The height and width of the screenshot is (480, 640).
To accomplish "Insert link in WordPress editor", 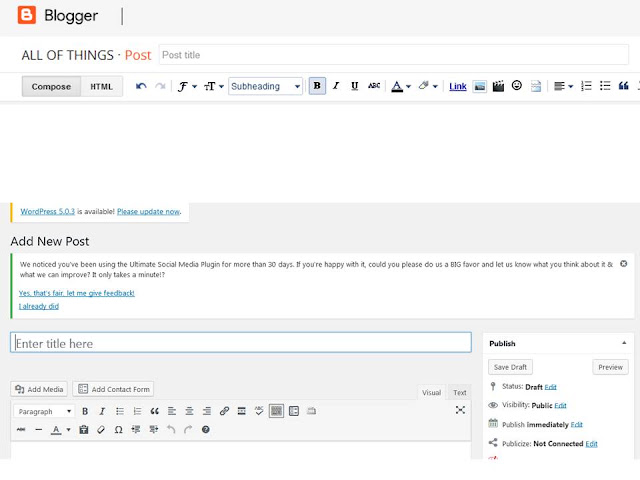I will tap(224, 411).
